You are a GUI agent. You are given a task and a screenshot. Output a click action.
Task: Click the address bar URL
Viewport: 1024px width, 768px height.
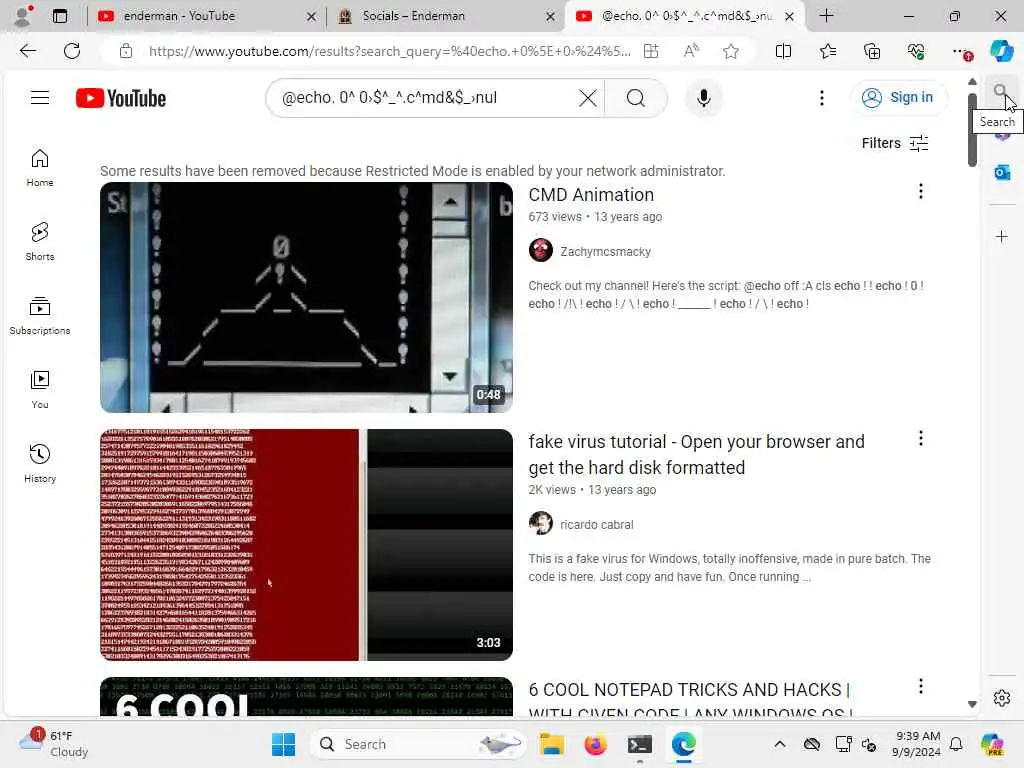[389, 51]
